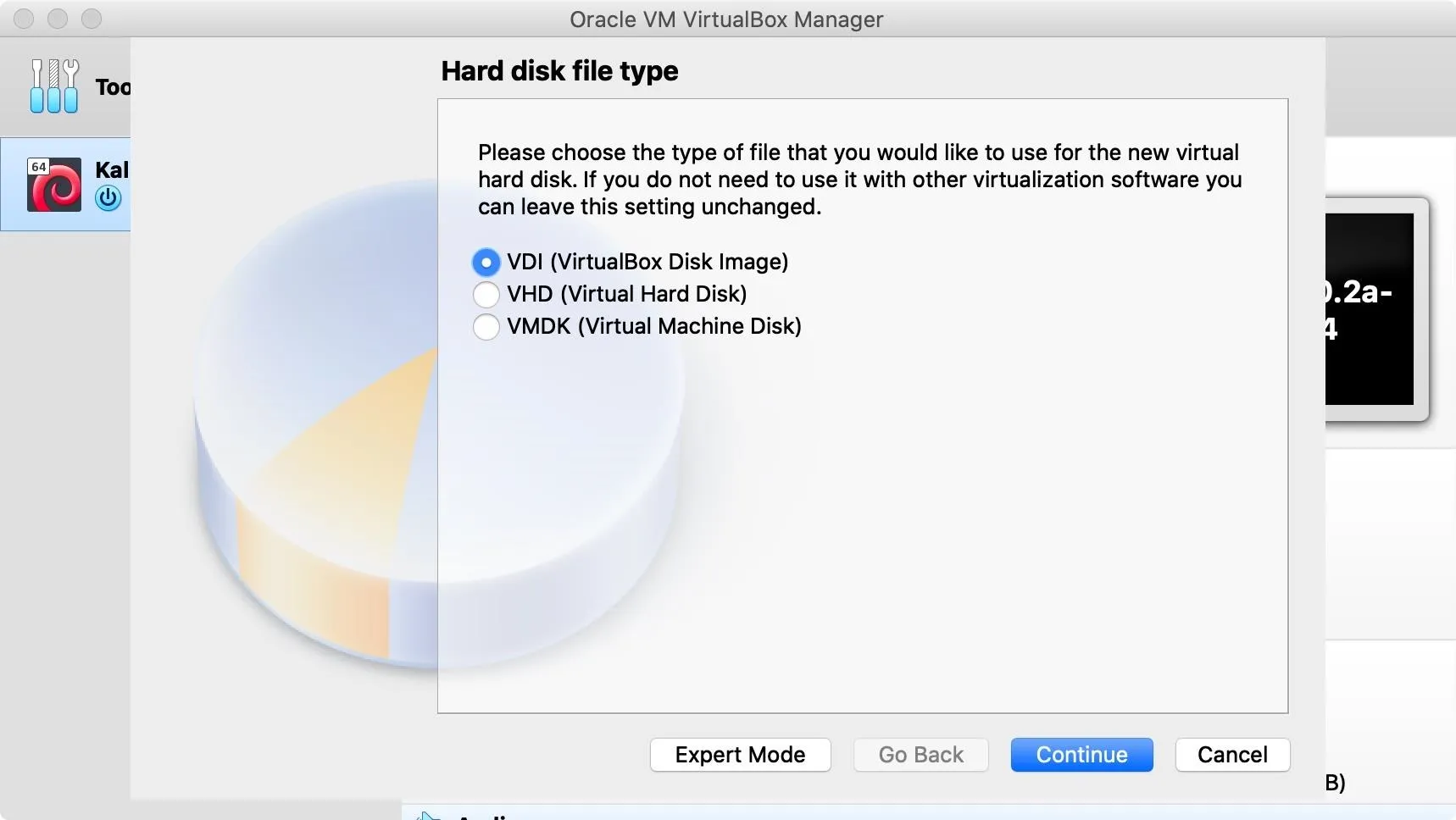Click the 64-bit badge on the Kali icon

pos(39,167)
